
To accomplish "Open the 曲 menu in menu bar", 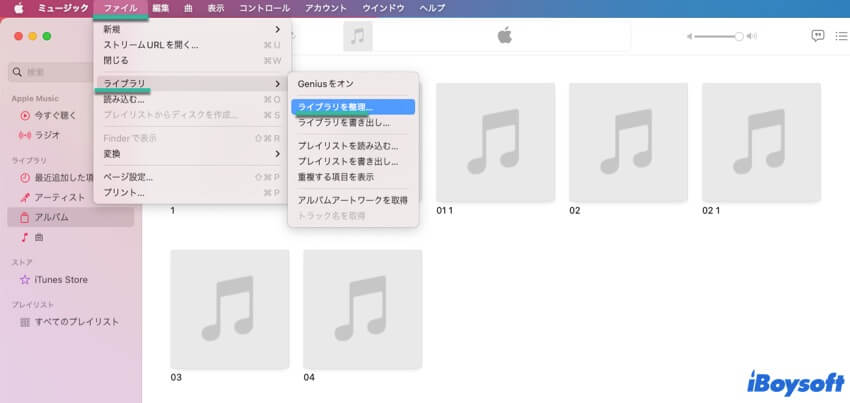I will [x=188, y=8].
